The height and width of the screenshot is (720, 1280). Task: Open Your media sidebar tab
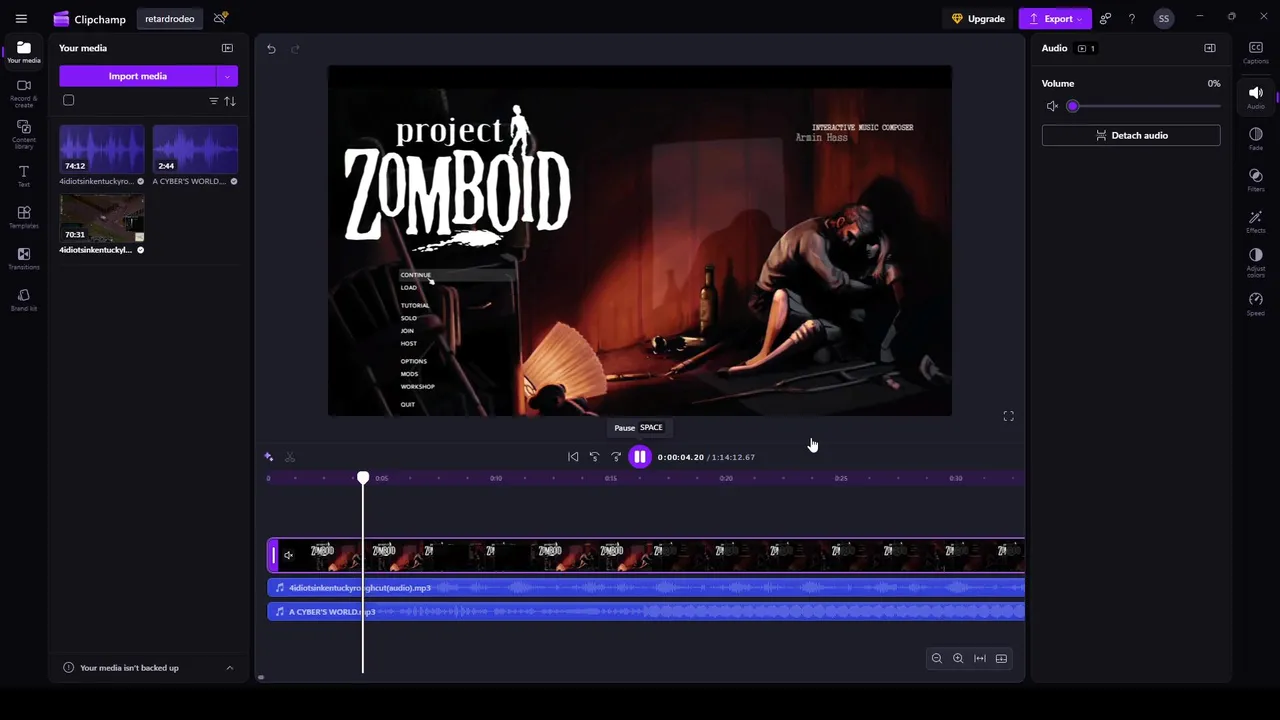pyautogui.click(x=24, y=53)
